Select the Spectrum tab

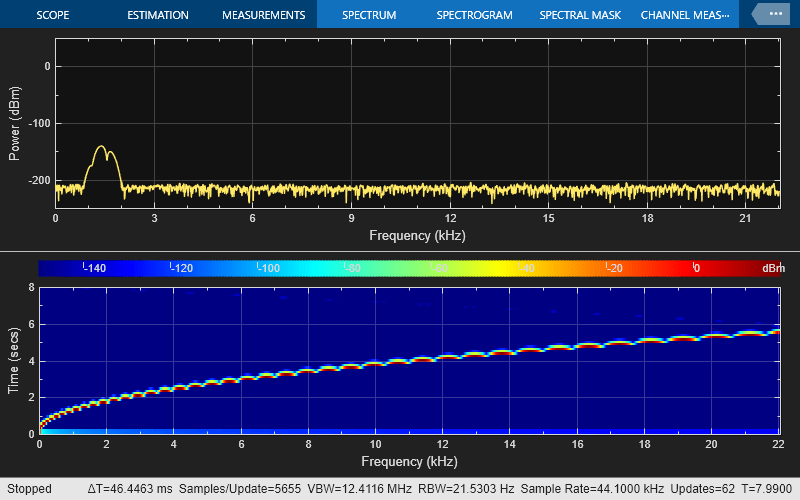[369, 15]
